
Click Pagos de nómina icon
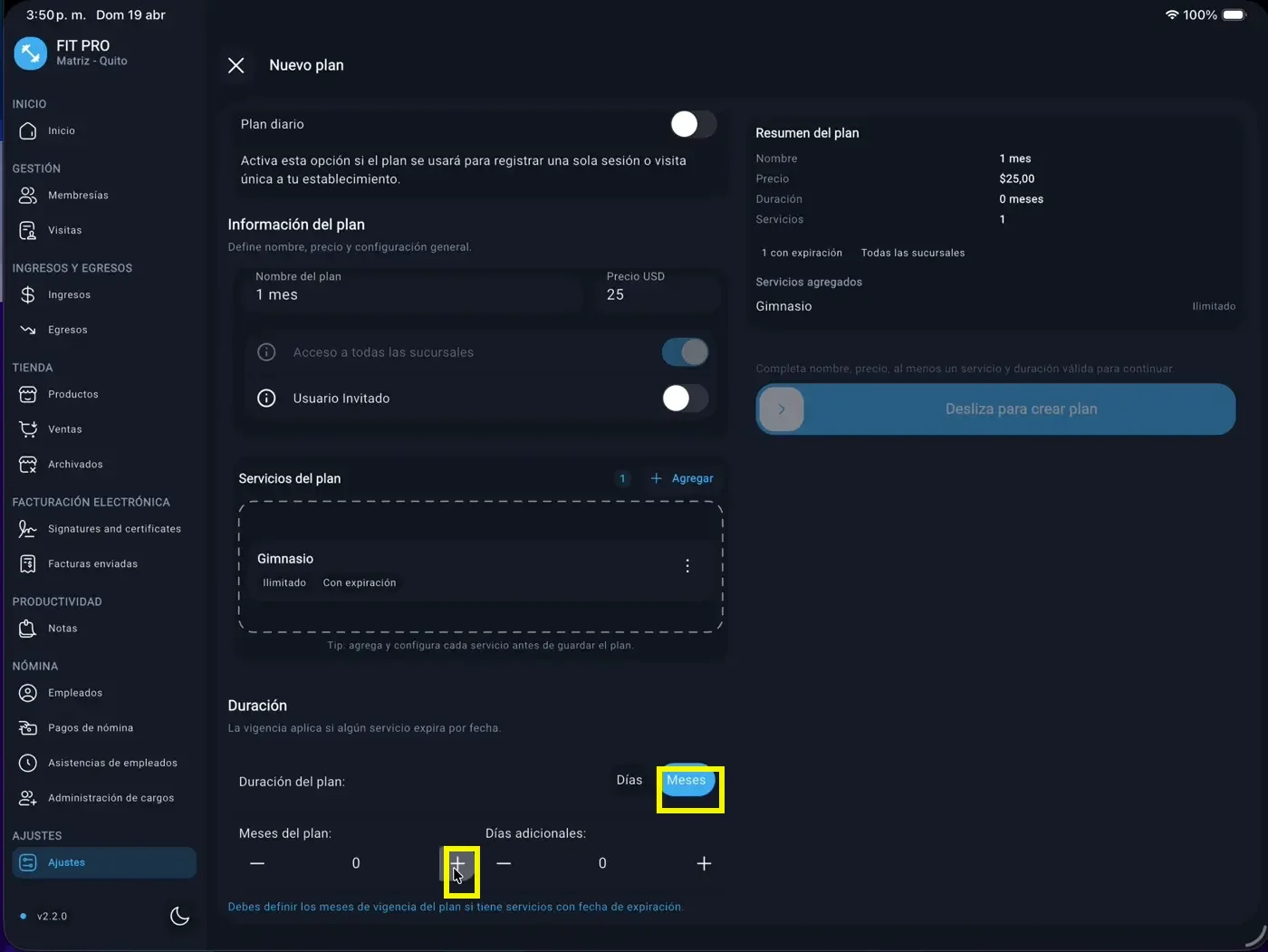tap(28, 728)
